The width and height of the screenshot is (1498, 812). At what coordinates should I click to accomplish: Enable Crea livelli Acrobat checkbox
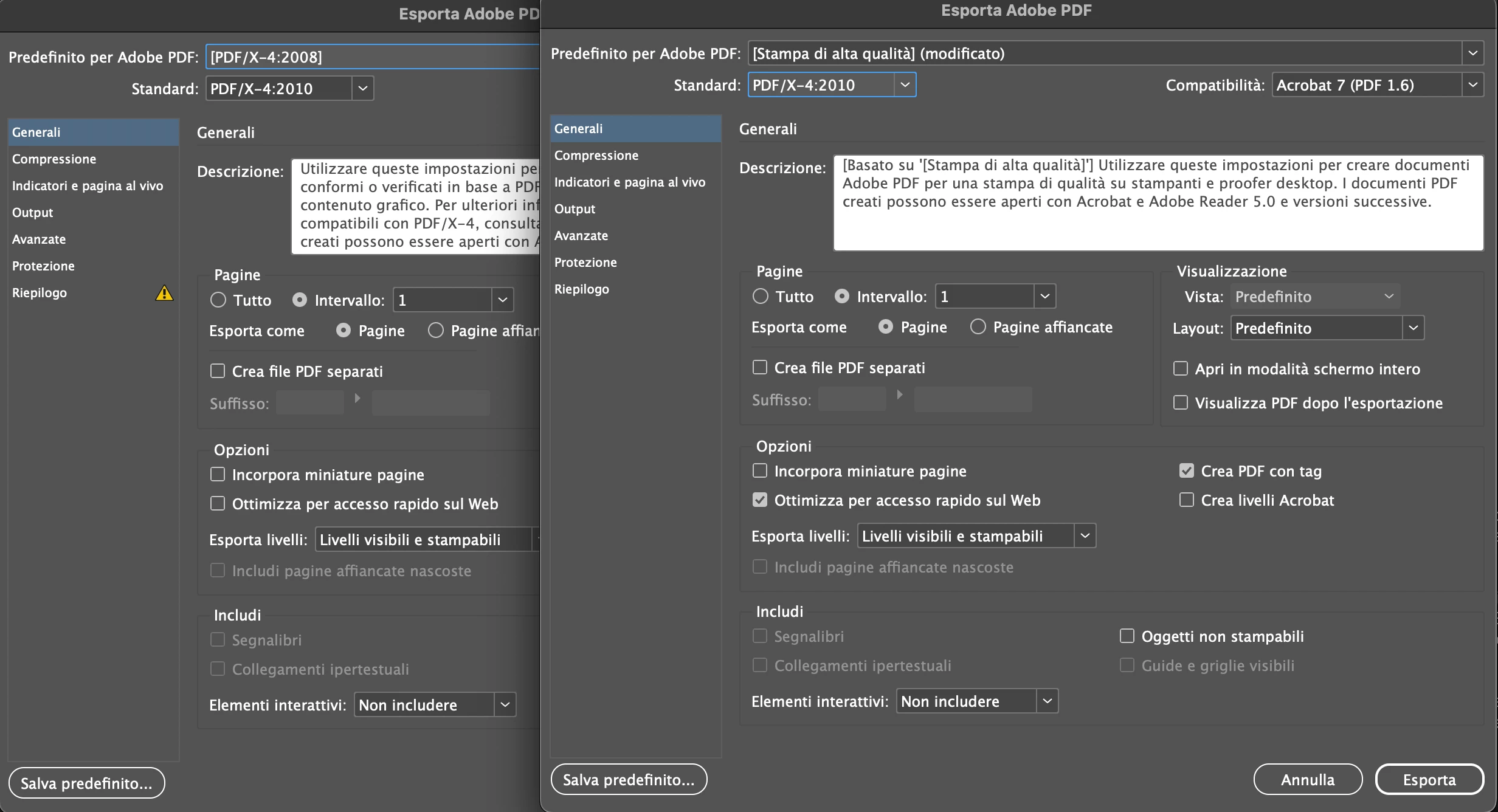(1187, 500)
